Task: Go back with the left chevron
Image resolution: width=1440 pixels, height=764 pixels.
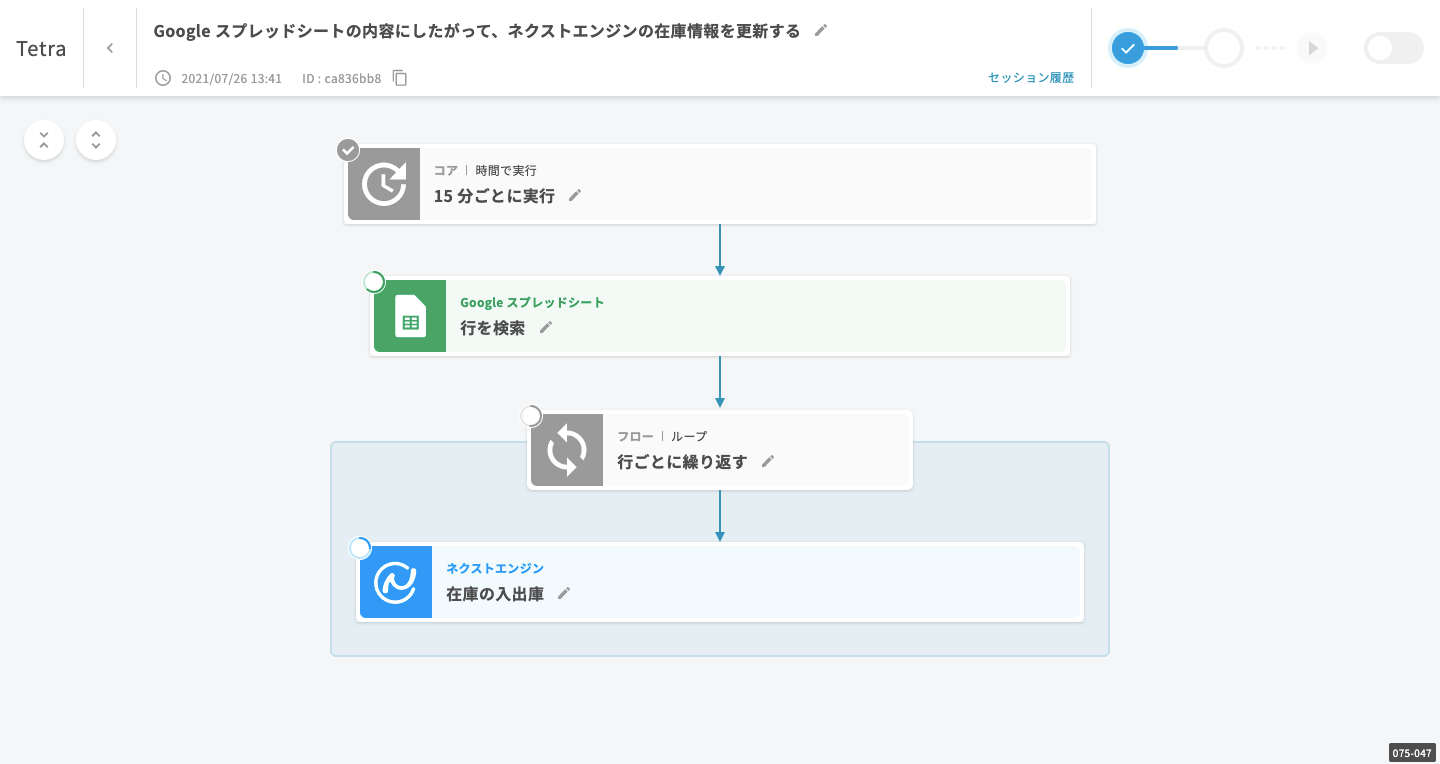Action: (x=110, y=48)
